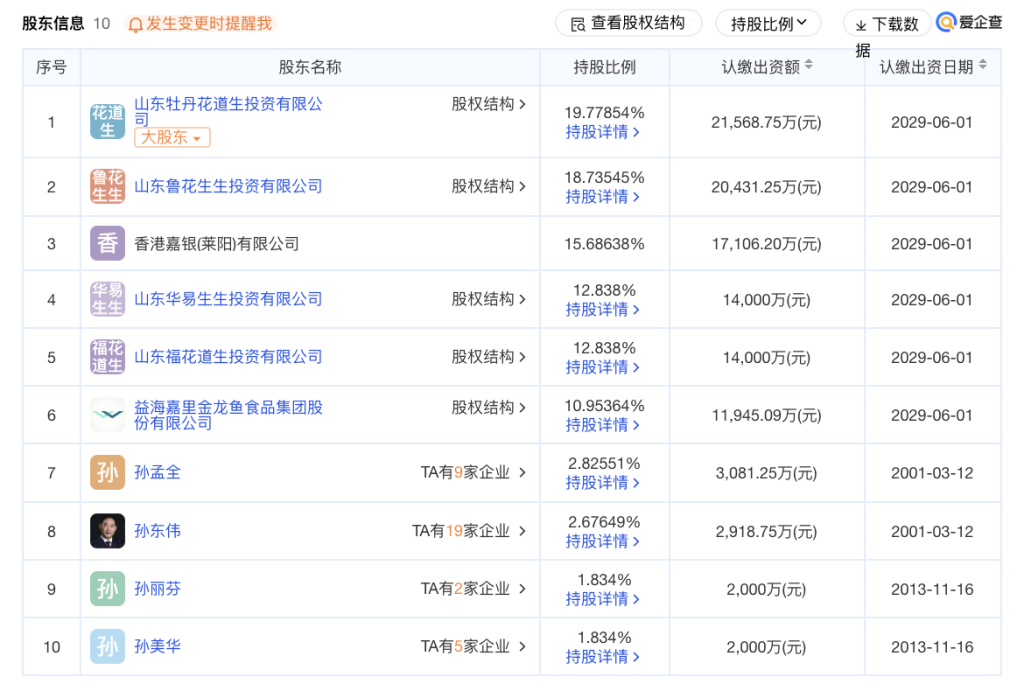
Task: Expand TA有9家企业 for 孙孟全
Action: (473, 473)
